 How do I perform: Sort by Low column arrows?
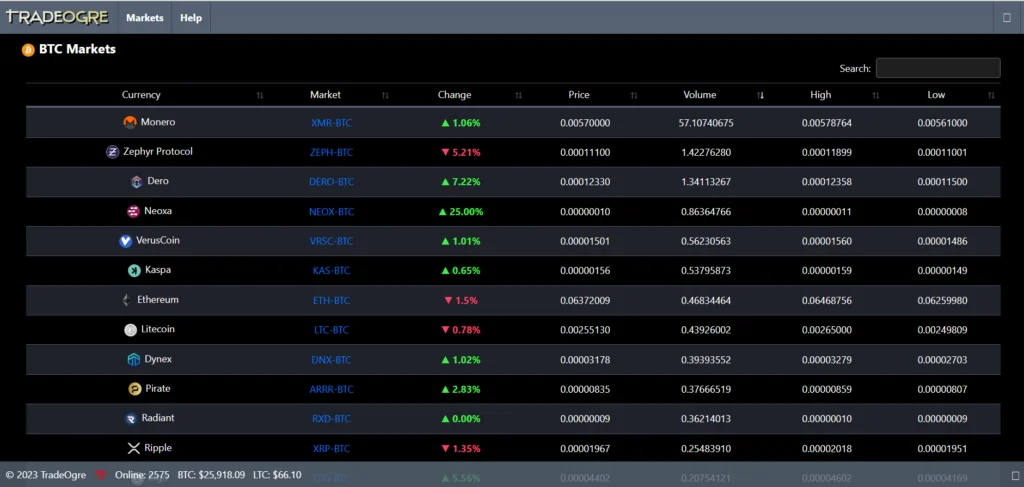991,95
